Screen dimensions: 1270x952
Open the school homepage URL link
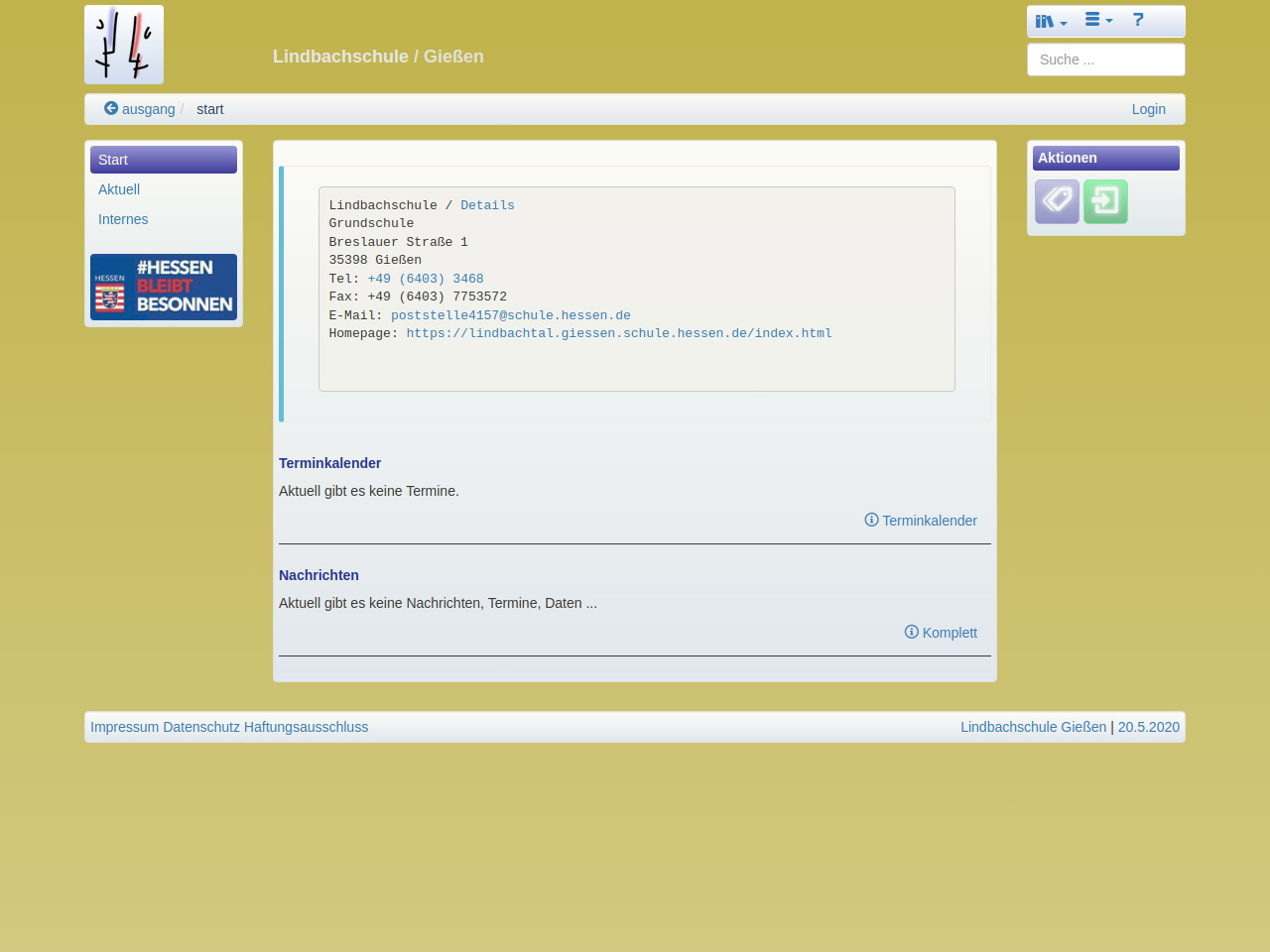(619, 333)
